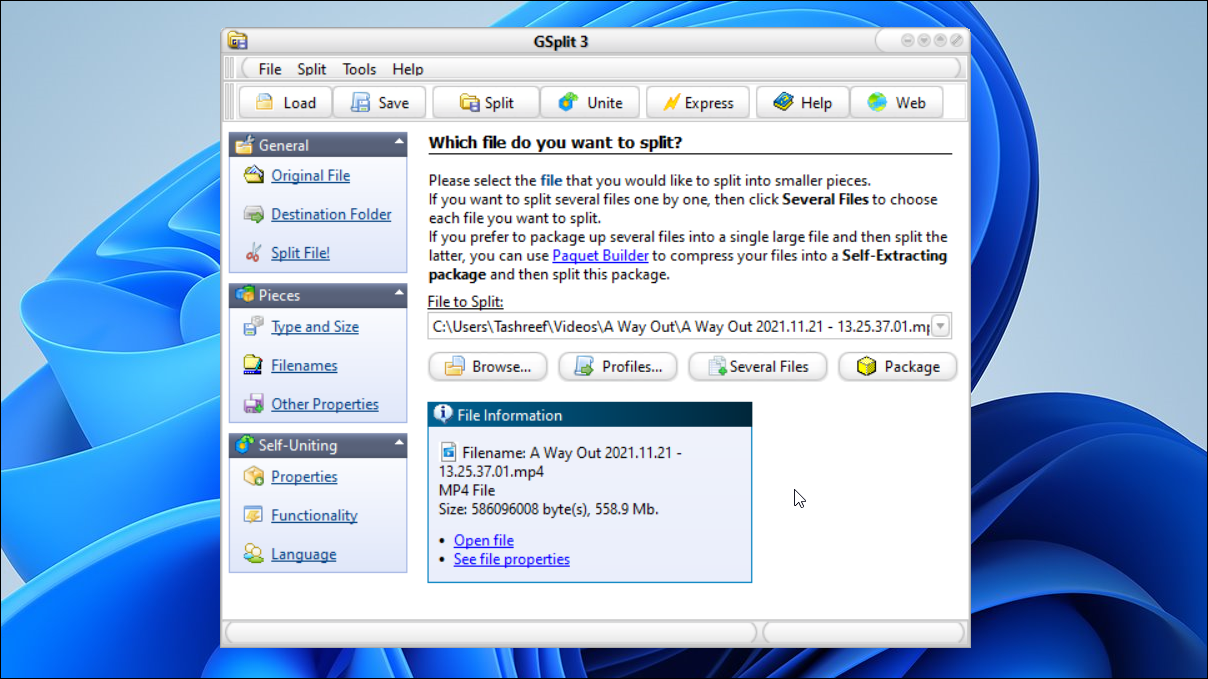Click the Package button
Screen dimensions: 1208x679
click(x=898, y=367)
